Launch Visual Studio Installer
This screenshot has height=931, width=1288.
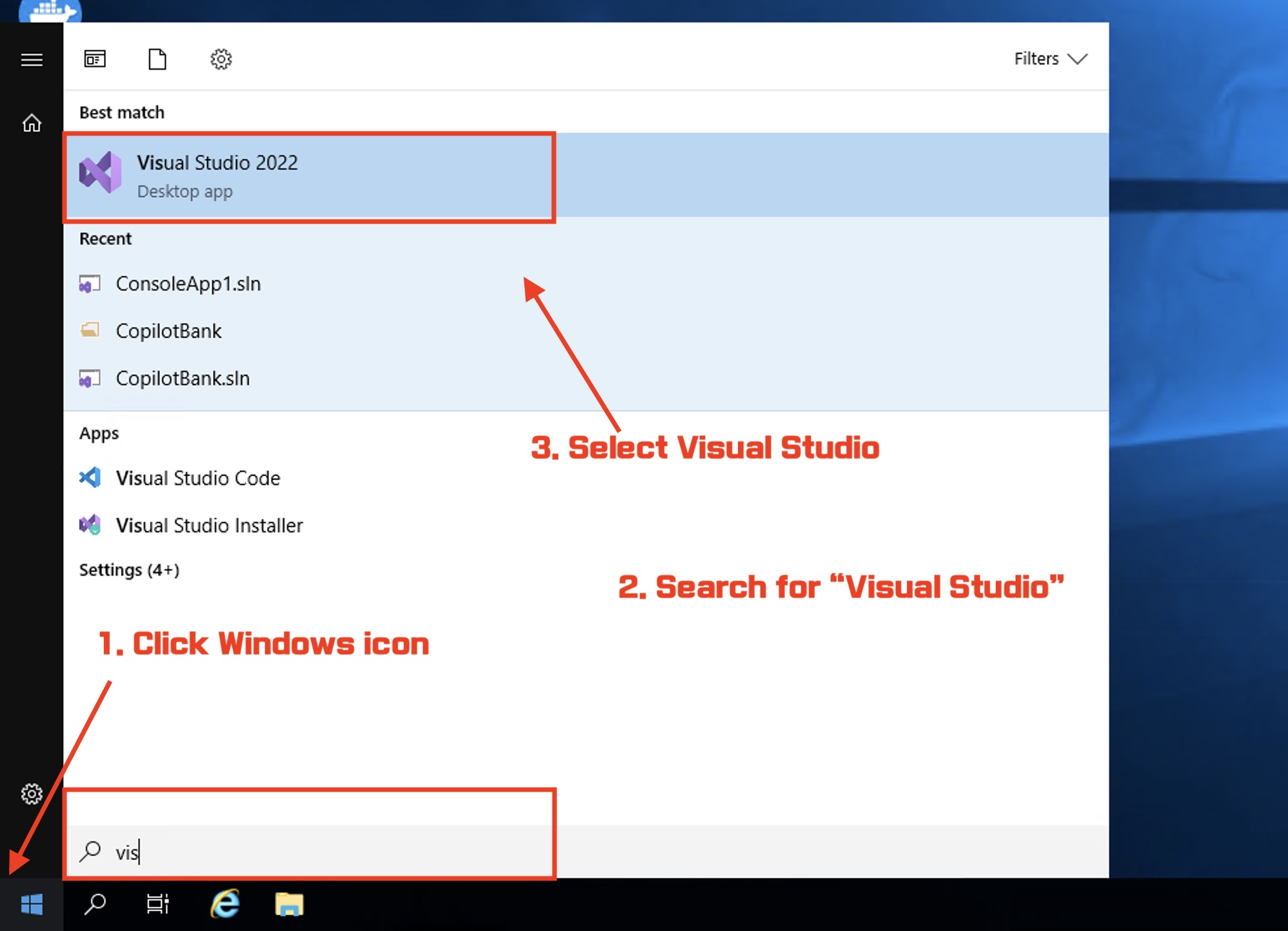click(x=209, y=526)
